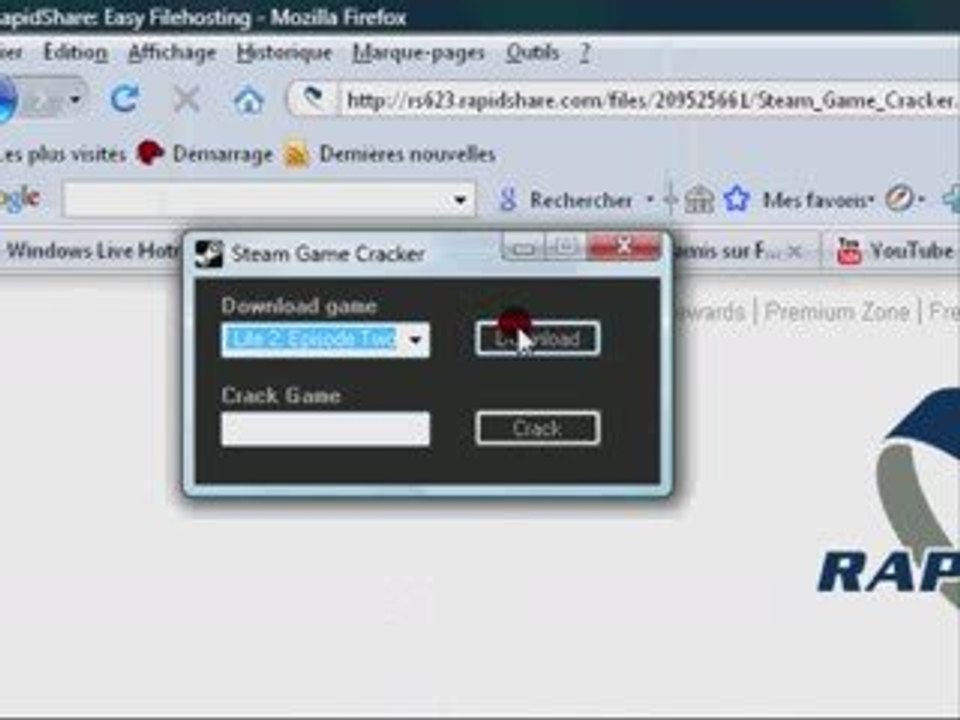Click the compass icon in the Google toolbar
960x720 pixels.
click(x=899, y=198)
